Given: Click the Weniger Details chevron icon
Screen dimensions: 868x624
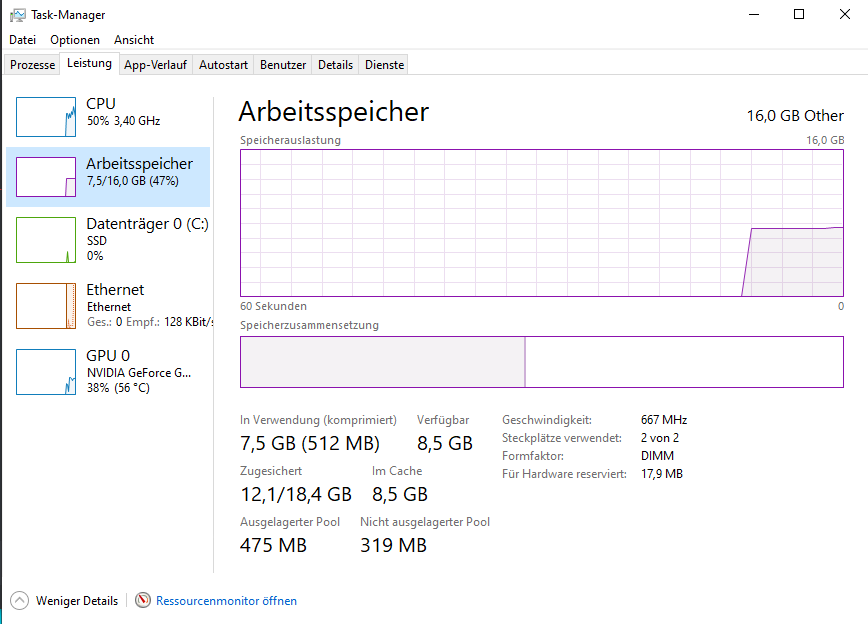Looking at the screenshot, I should point(19,600).
